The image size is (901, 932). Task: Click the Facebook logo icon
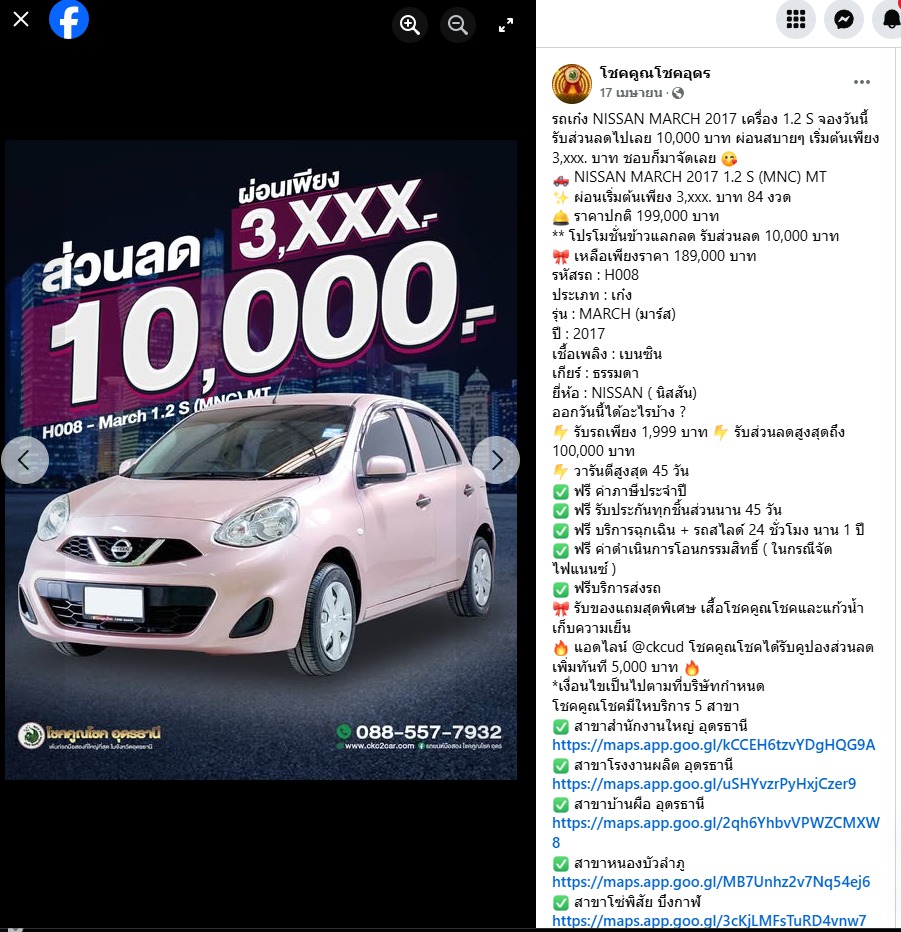[x=69, y=20]
